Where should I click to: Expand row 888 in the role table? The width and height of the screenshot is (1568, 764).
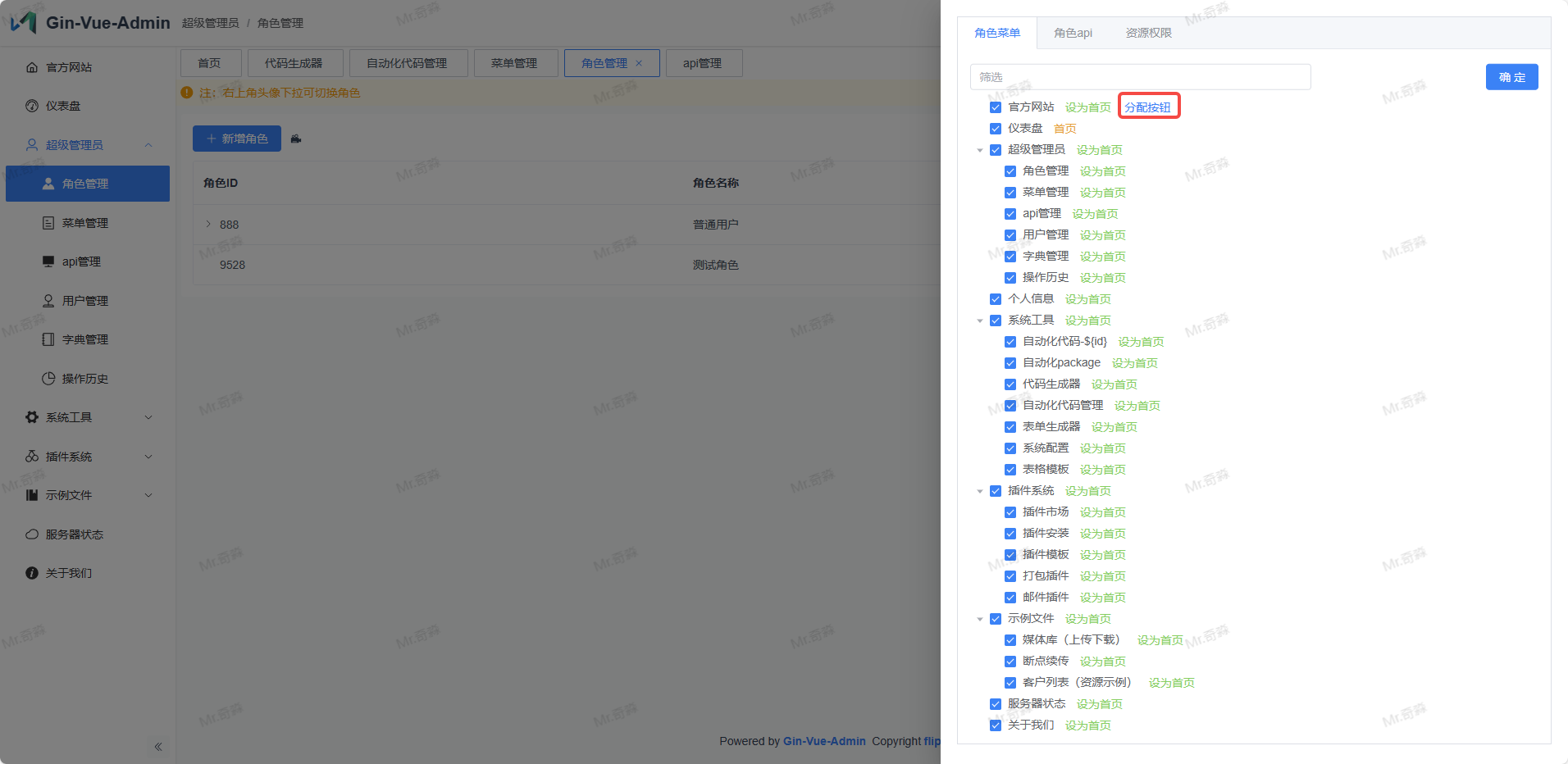[x=208, y=224]
